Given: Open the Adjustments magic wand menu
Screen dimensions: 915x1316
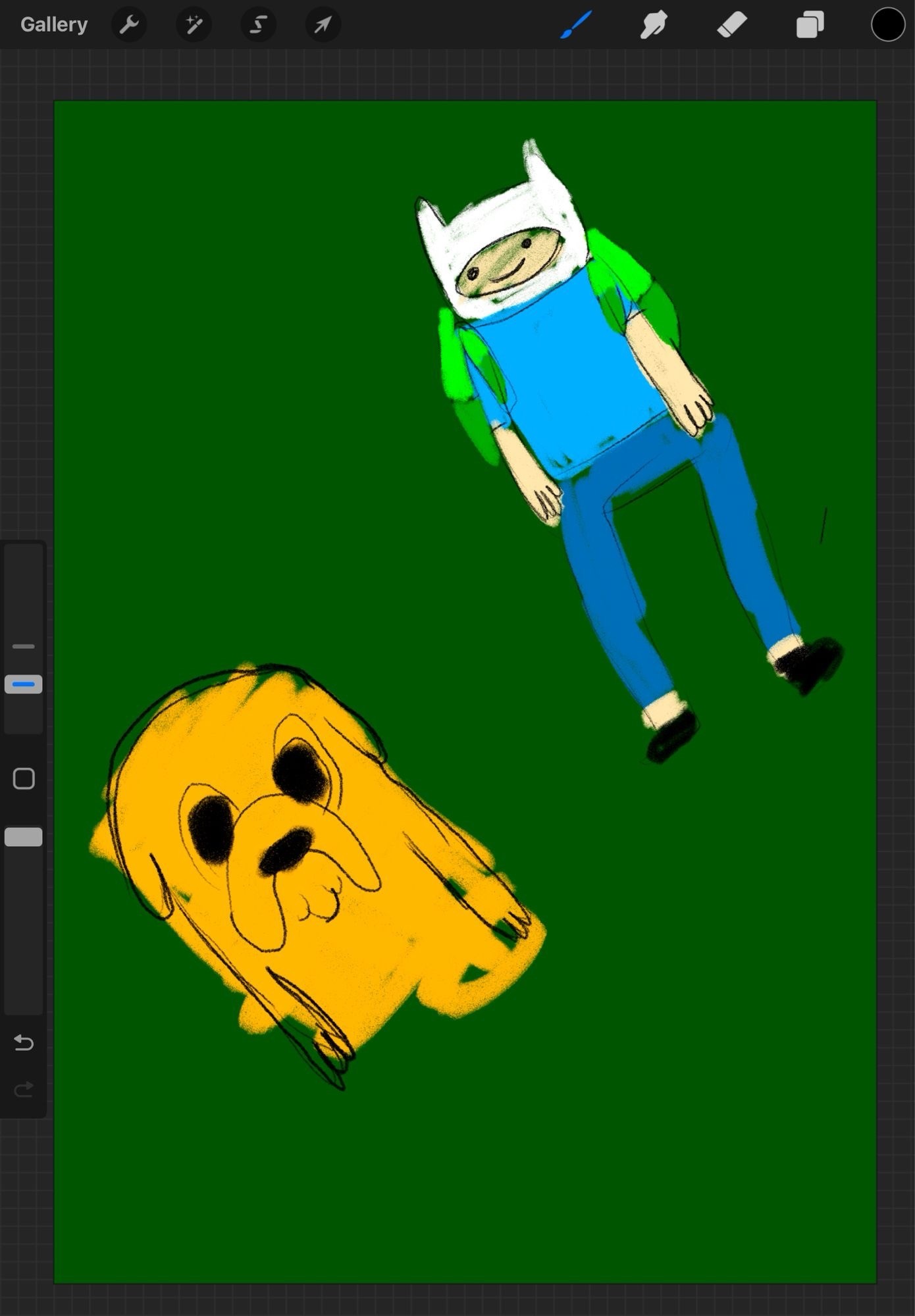Looking at the screenshot, I should click(194, 25).
